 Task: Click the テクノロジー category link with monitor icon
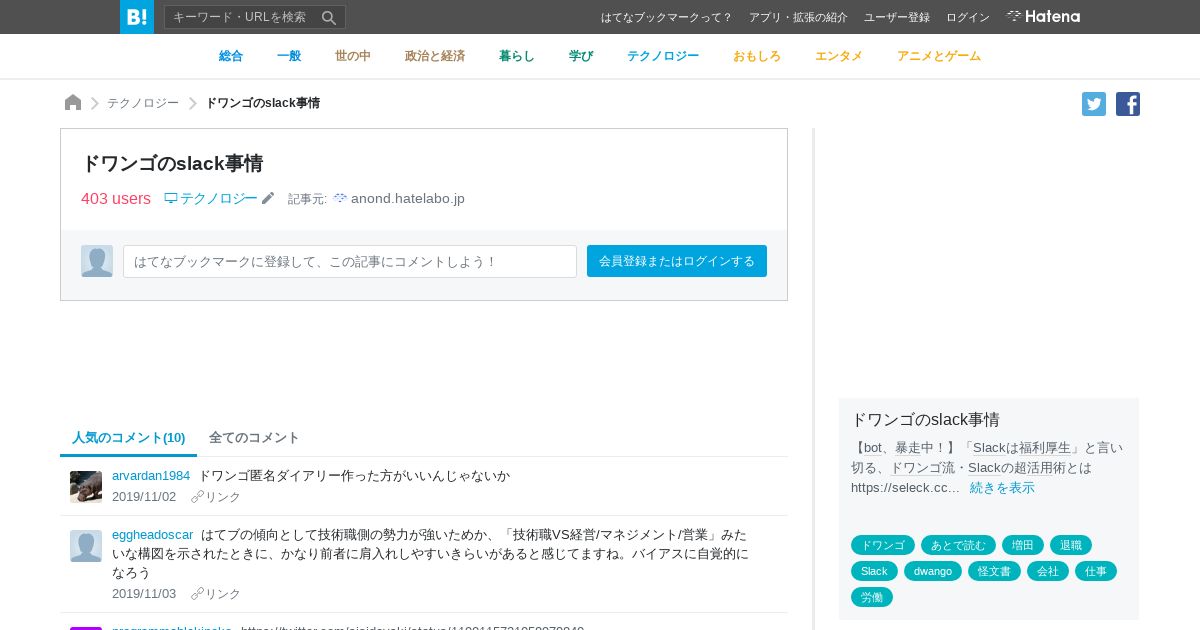click(x=211, y=199)
